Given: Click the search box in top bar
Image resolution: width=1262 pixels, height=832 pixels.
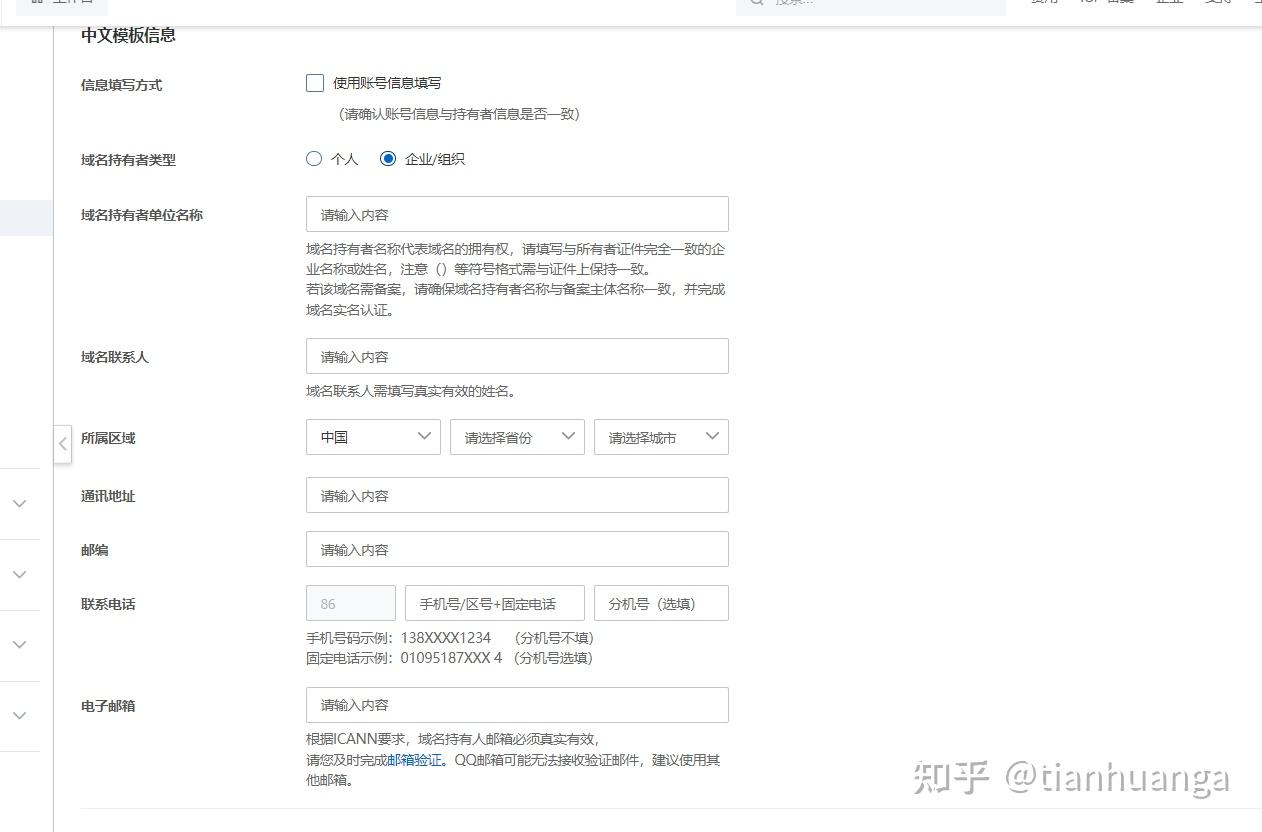Looking at the screenshot, I should coord(870,4).
